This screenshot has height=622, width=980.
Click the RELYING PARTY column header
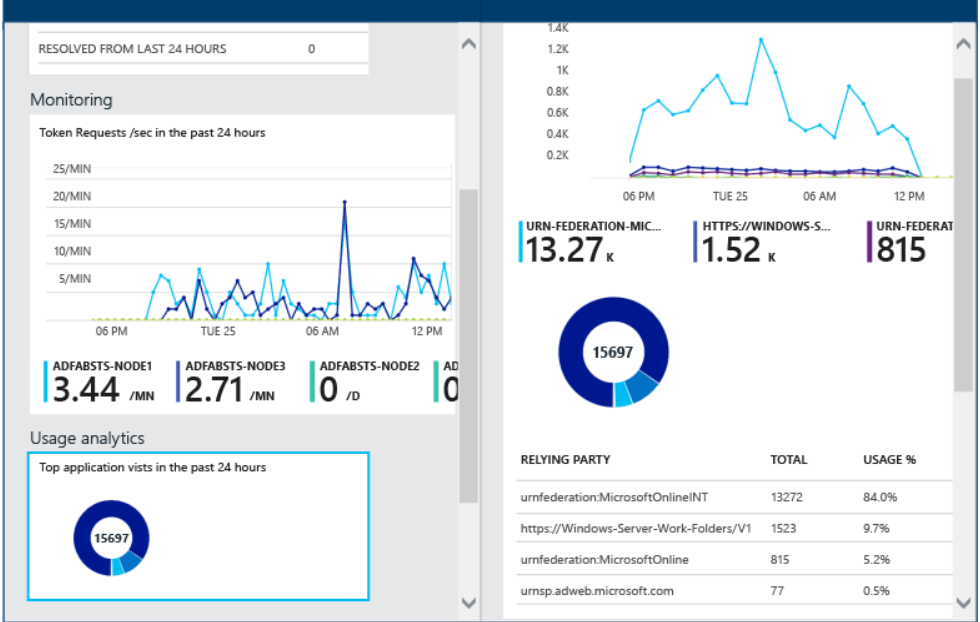coord(565,460)
